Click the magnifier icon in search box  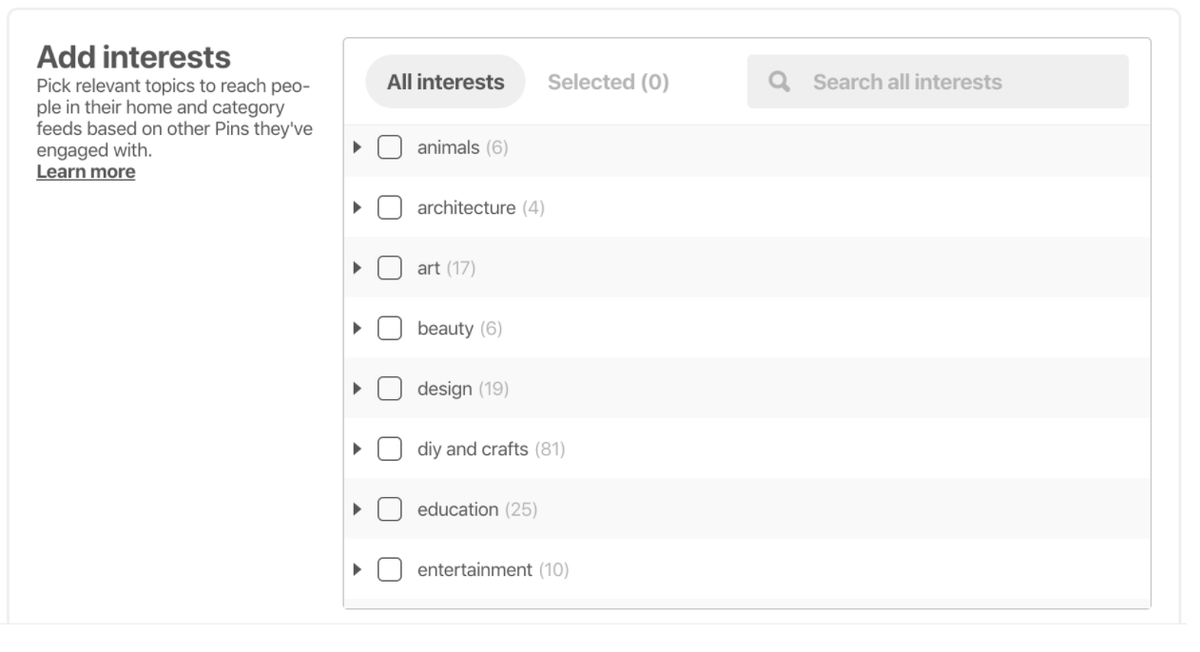[779, 82]
